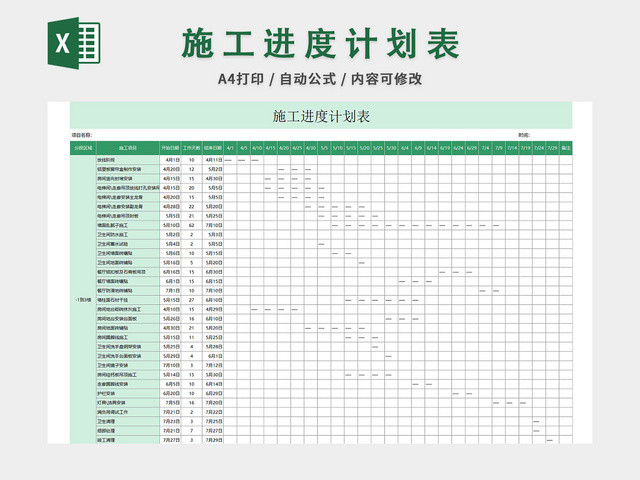Select the 卫生间防水施工 task cell
The image size is (640, 480).
pos(128,235)
